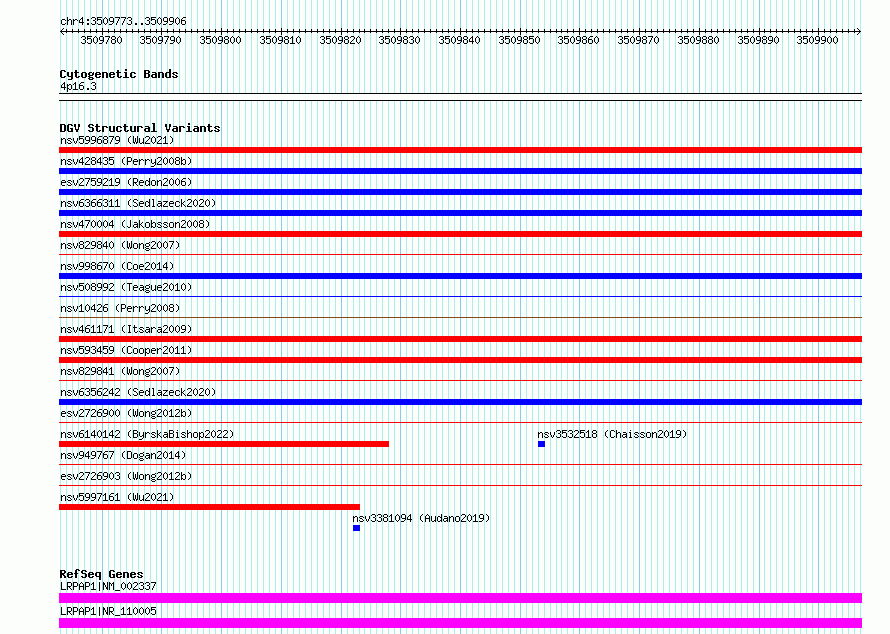Screen dimensions: 890x634
Task: Click the small blue nsv3381094 marker
Action: (x=356, y=528)
